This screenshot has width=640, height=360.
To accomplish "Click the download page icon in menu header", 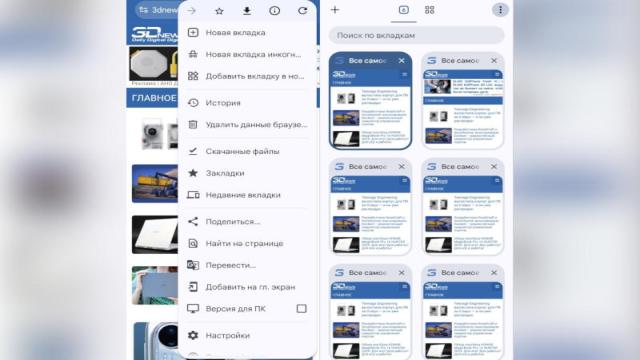I will (x=247, y=11).
